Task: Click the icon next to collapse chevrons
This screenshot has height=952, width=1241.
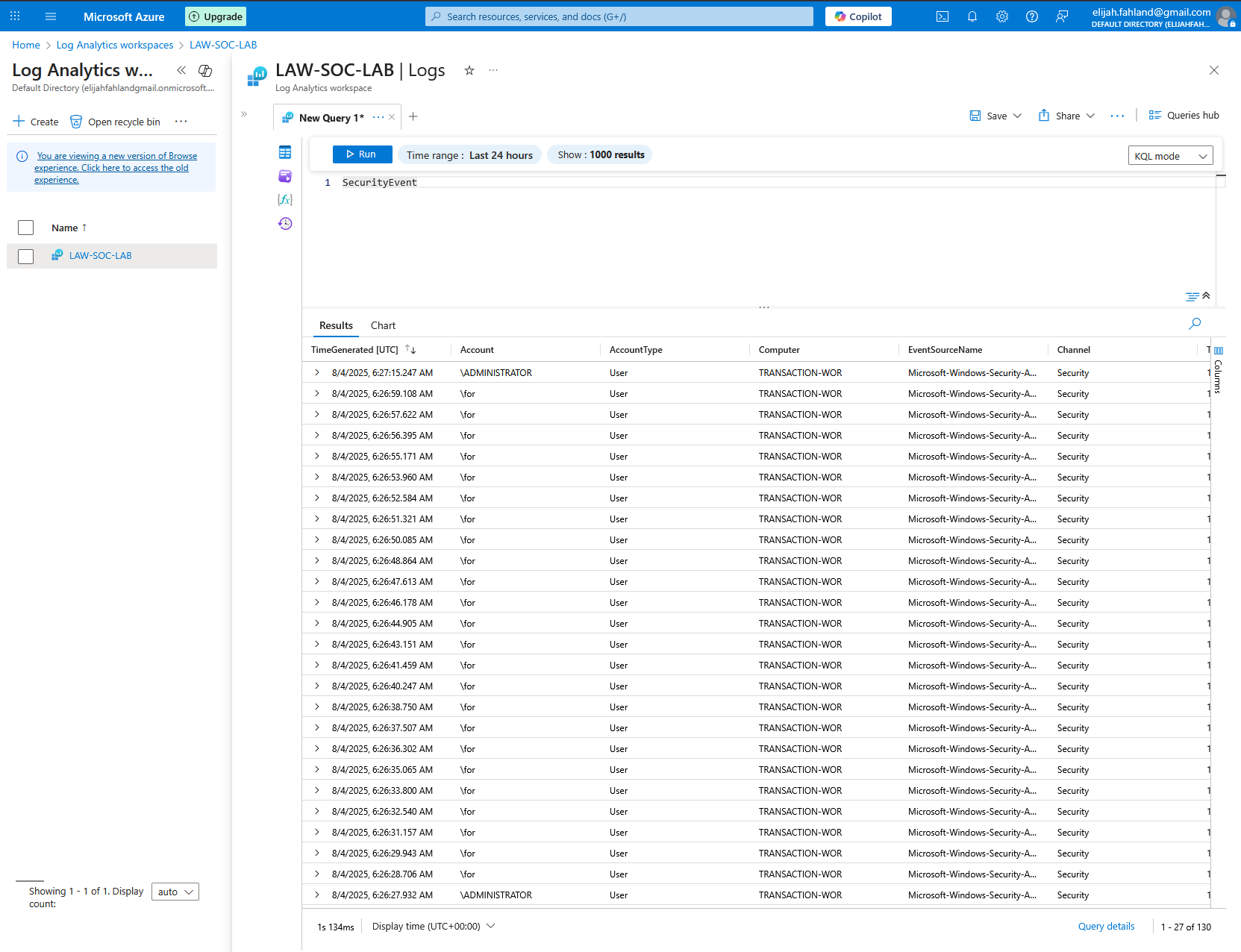Action: [205, 70]
